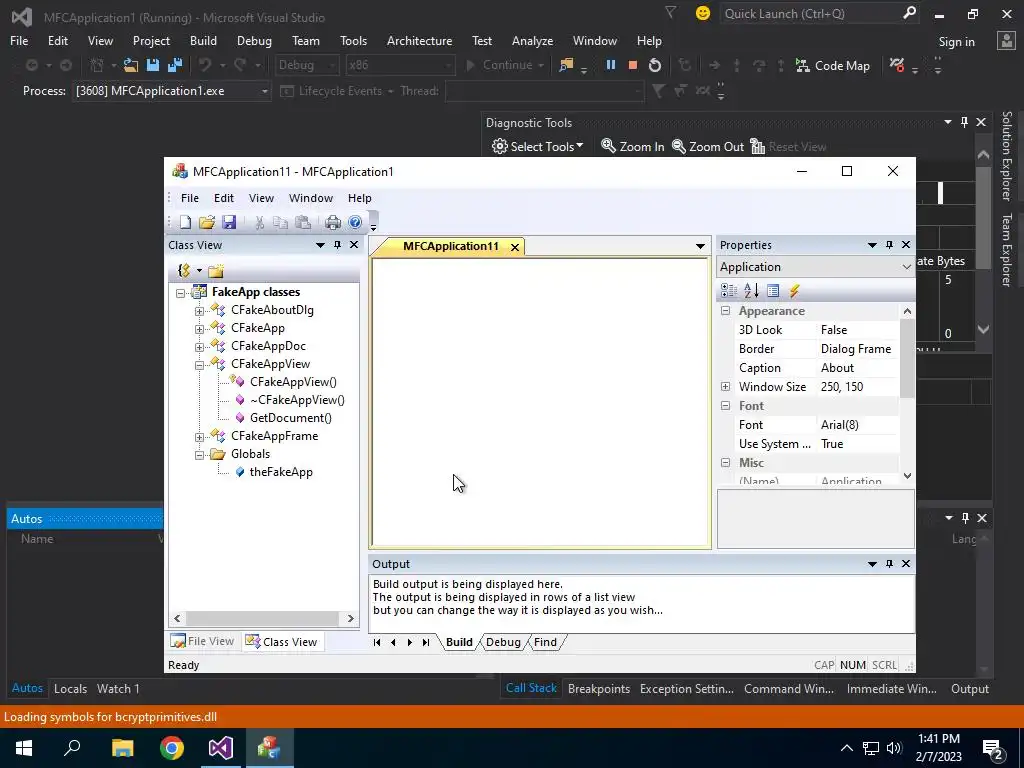Switch to the Debug output tab
Image resolution: width=1024 pixels, height=768 pixels.
(503, 642)
